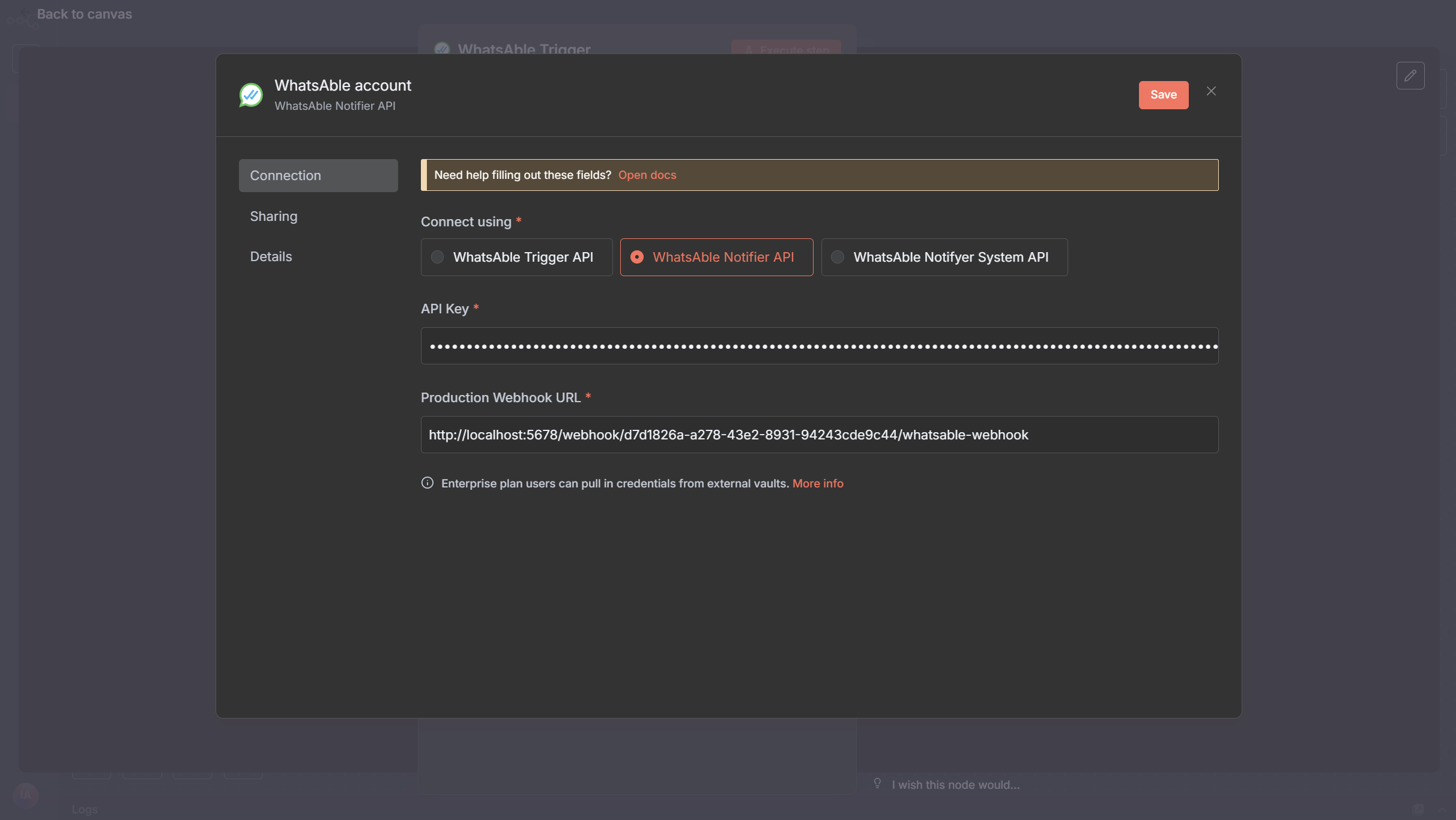Click the info circle icon near Enterprise text
Screen dimensions: 1456x820
pos(427,483)
